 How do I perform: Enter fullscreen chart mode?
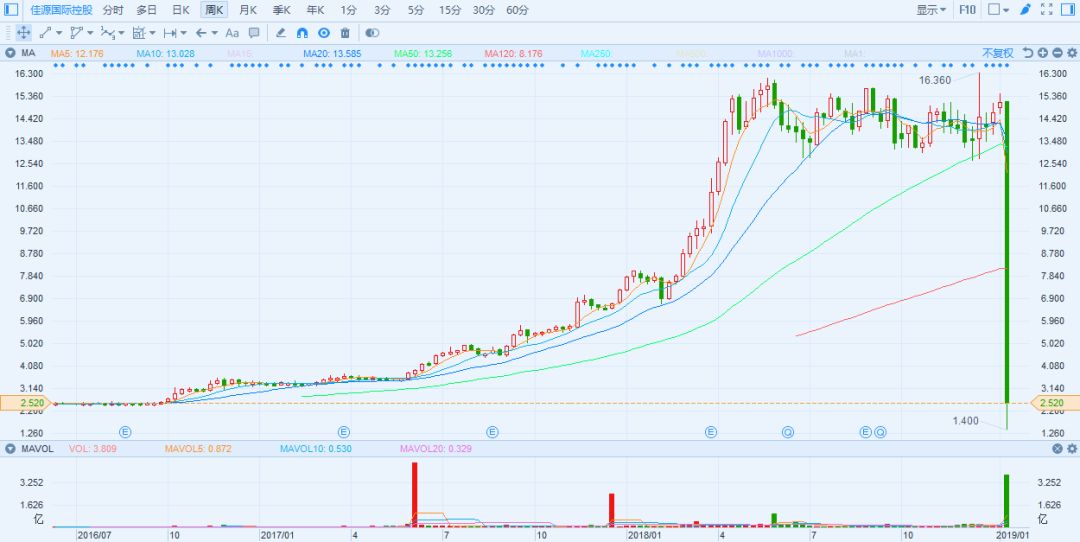(x=1047, y=10)
